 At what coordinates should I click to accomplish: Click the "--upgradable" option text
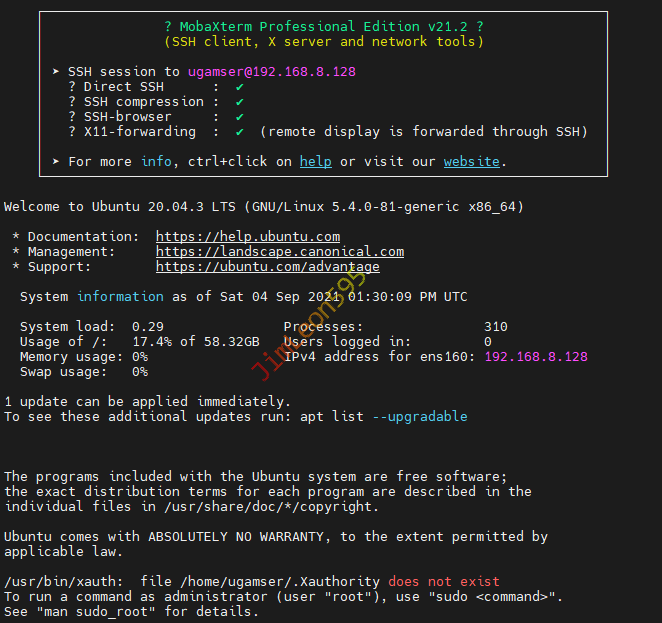(x=420, y=416)
